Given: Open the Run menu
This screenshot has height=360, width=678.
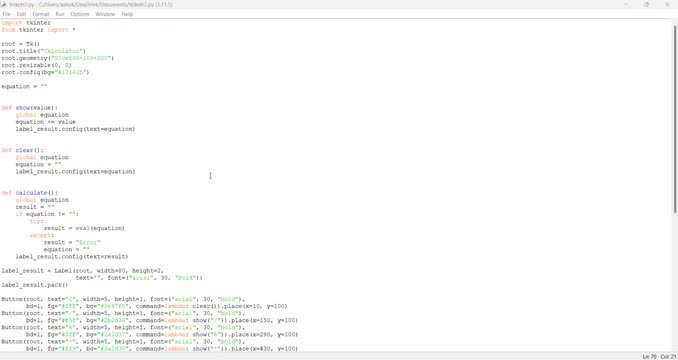Looking at the screenshot, I should click(60, 14).
